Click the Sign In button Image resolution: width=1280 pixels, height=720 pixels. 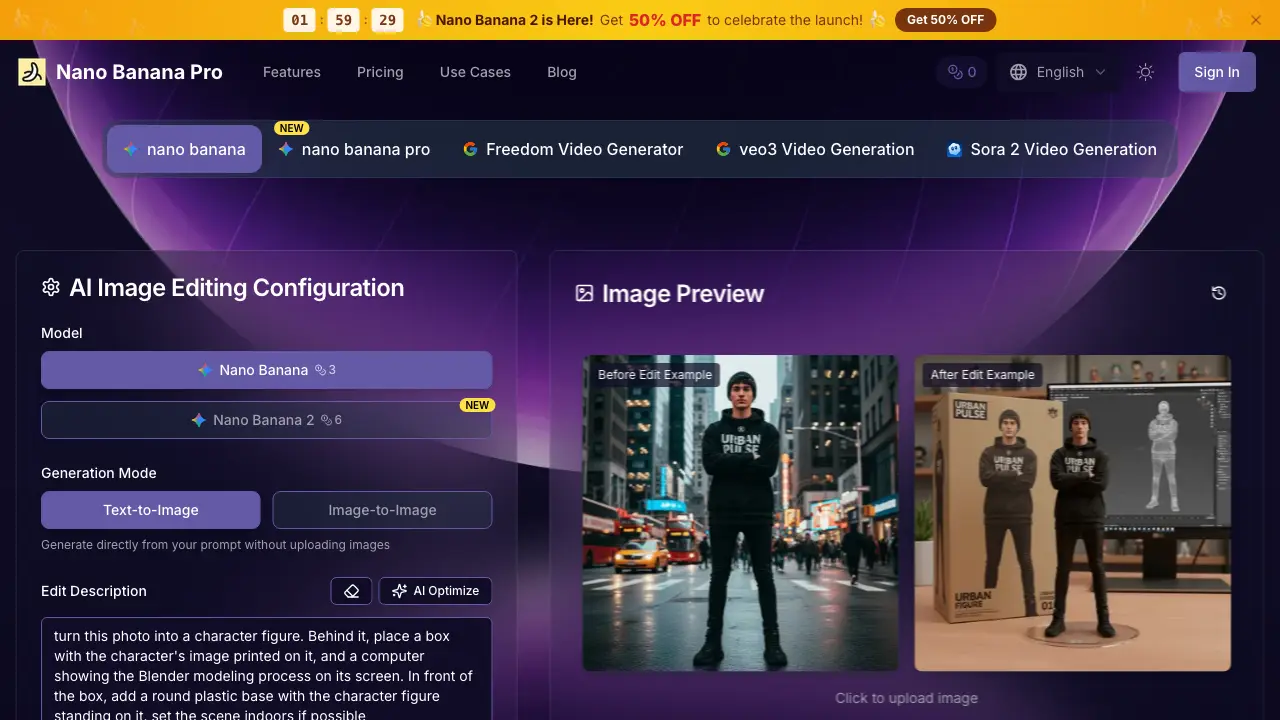coord(1217,72)
